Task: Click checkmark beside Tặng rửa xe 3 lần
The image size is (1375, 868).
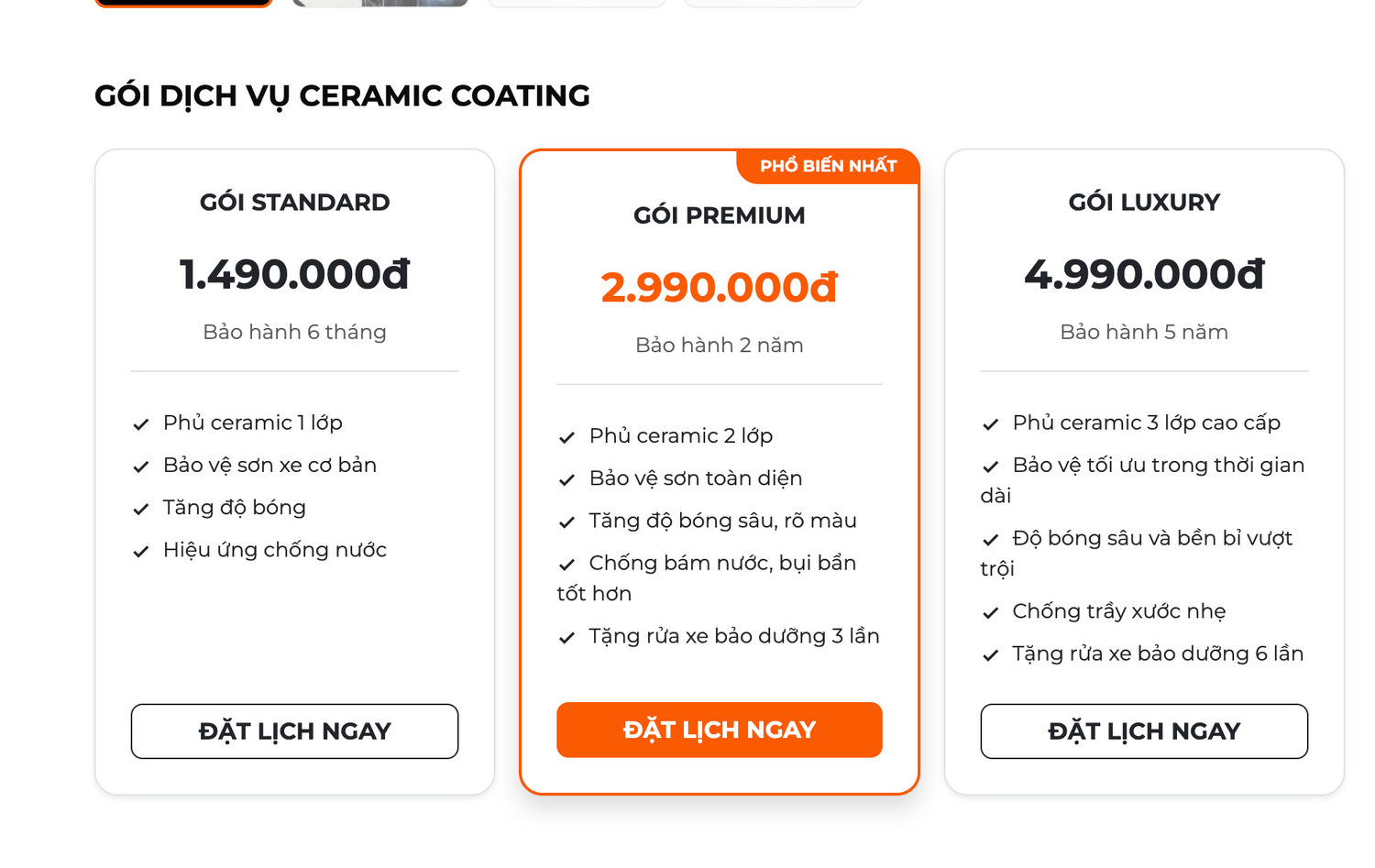Action: pyautogui.click(x=566, y=637)
